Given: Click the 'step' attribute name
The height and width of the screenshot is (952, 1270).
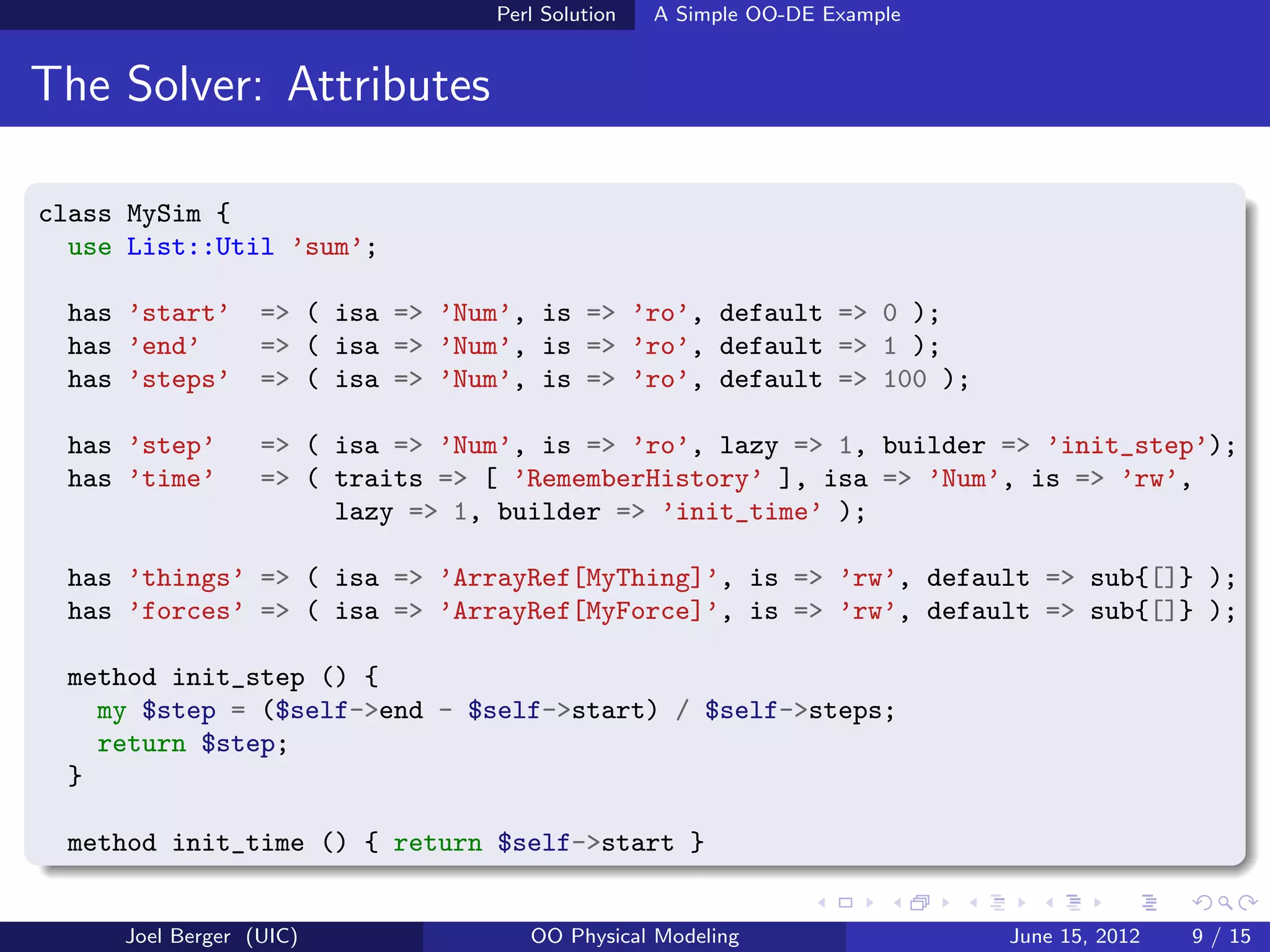Looking at the screenshot, I should (171, 446).
